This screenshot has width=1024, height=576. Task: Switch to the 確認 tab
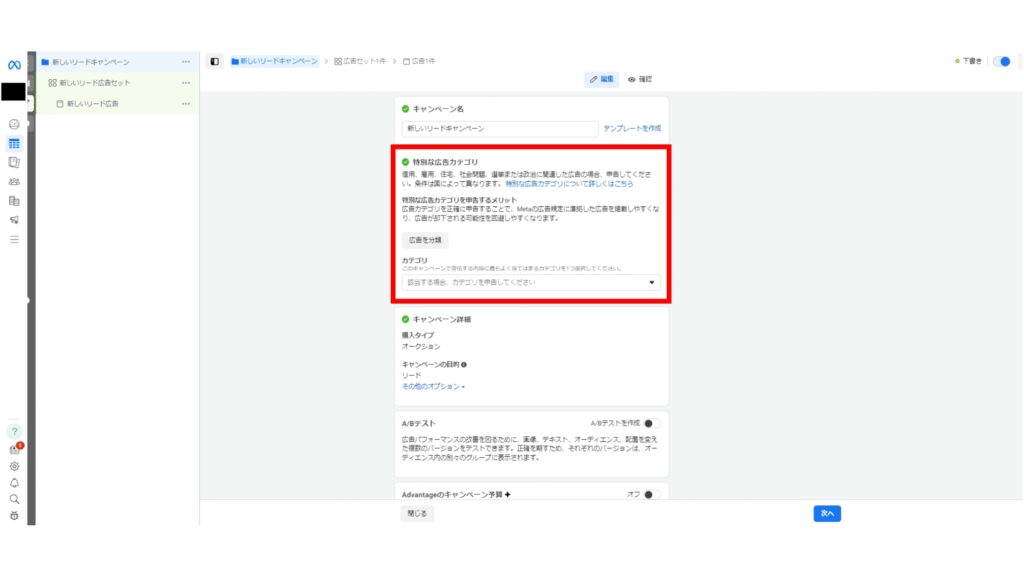tap(639, 78)
